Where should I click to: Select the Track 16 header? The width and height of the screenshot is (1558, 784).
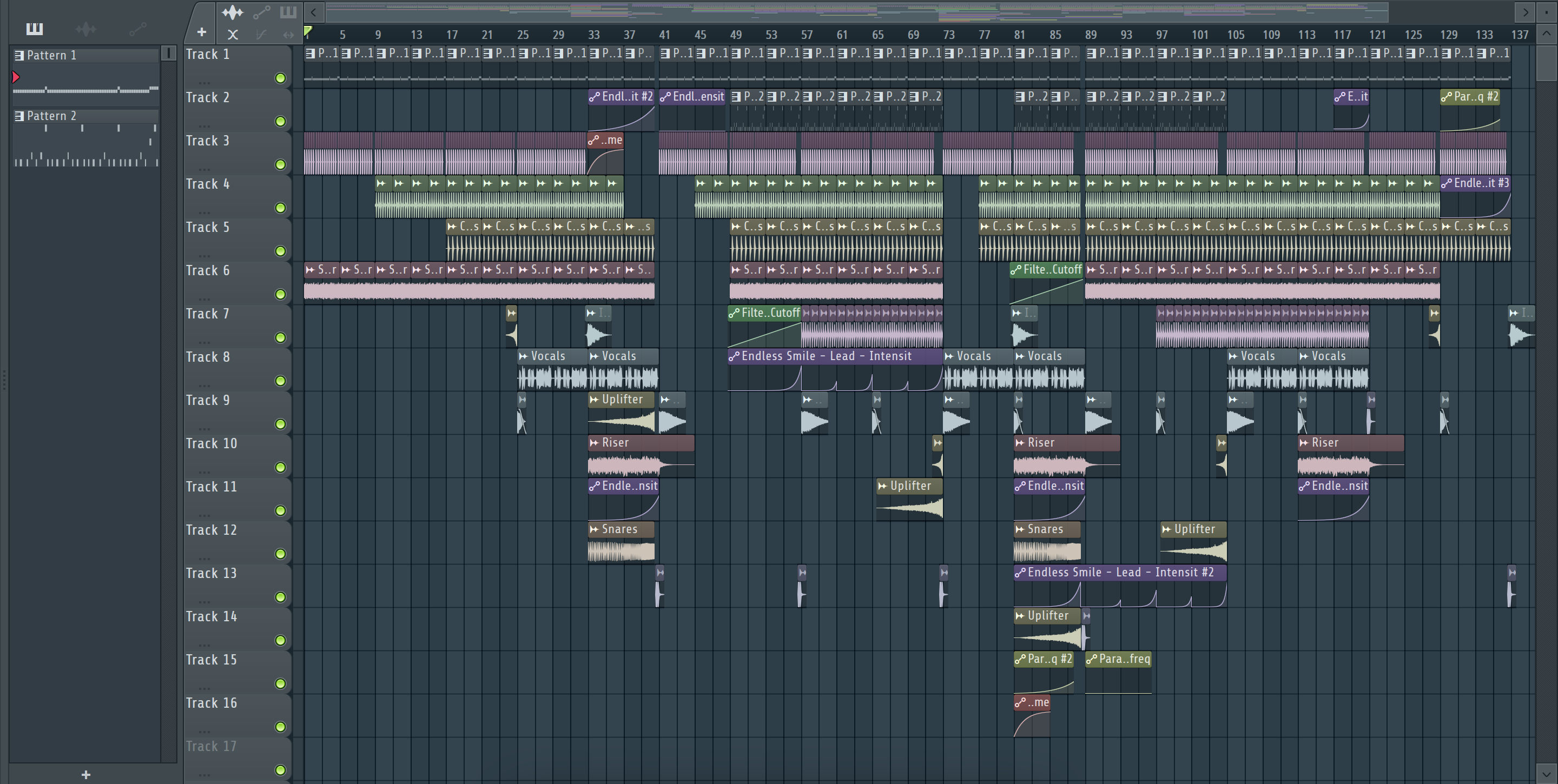pos(237,716)
